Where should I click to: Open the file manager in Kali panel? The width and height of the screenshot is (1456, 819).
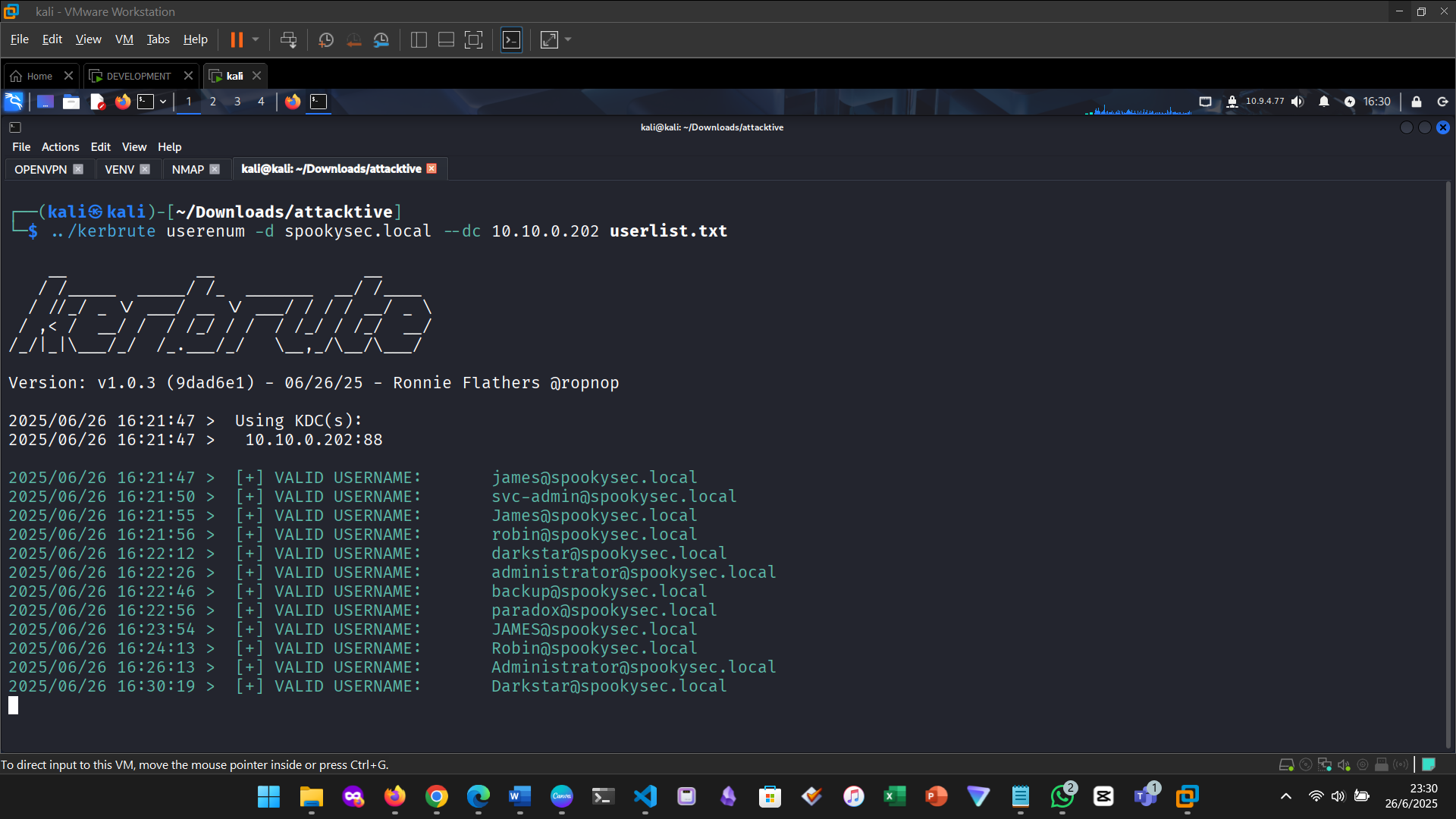pyautogui.click(x=71, y=102)
